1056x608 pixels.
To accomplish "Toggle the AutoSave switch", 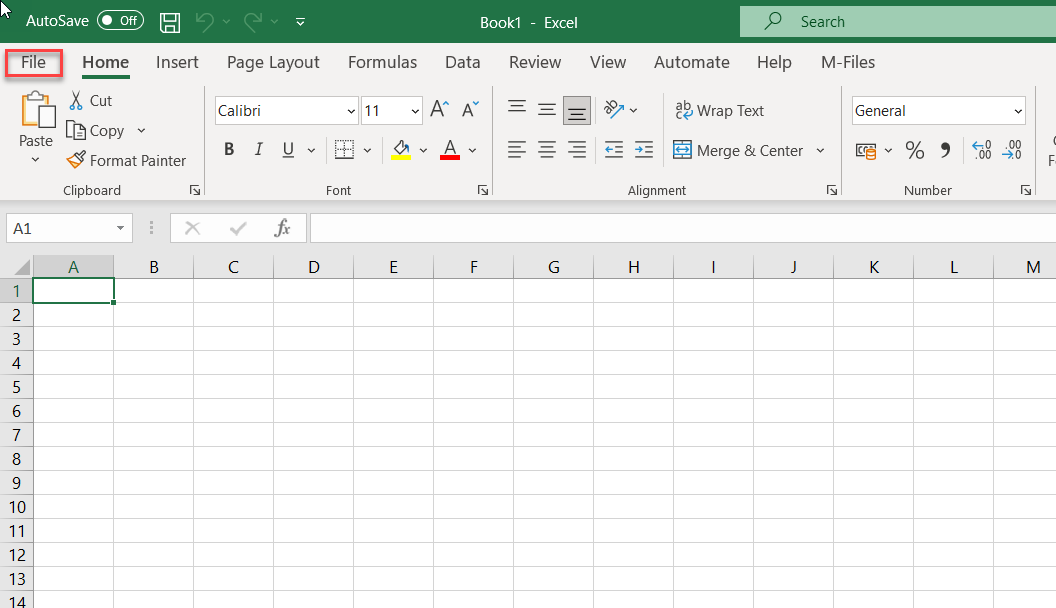I will (120, 21).
